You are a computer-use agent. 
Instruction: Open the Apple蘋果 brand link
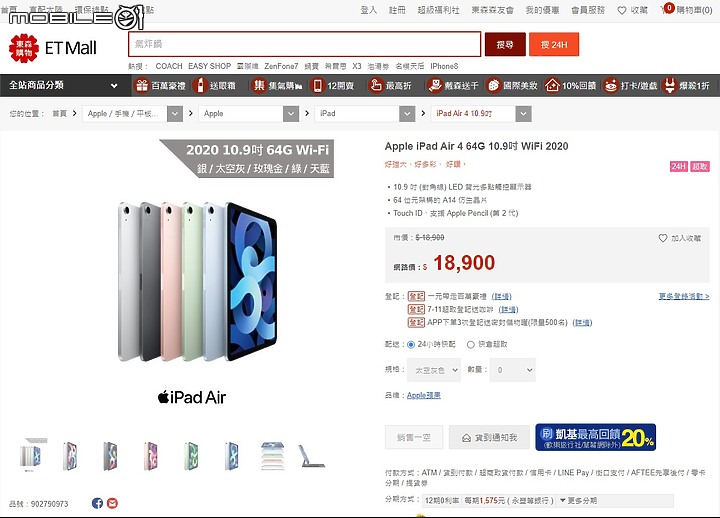(x=423, y=395)
